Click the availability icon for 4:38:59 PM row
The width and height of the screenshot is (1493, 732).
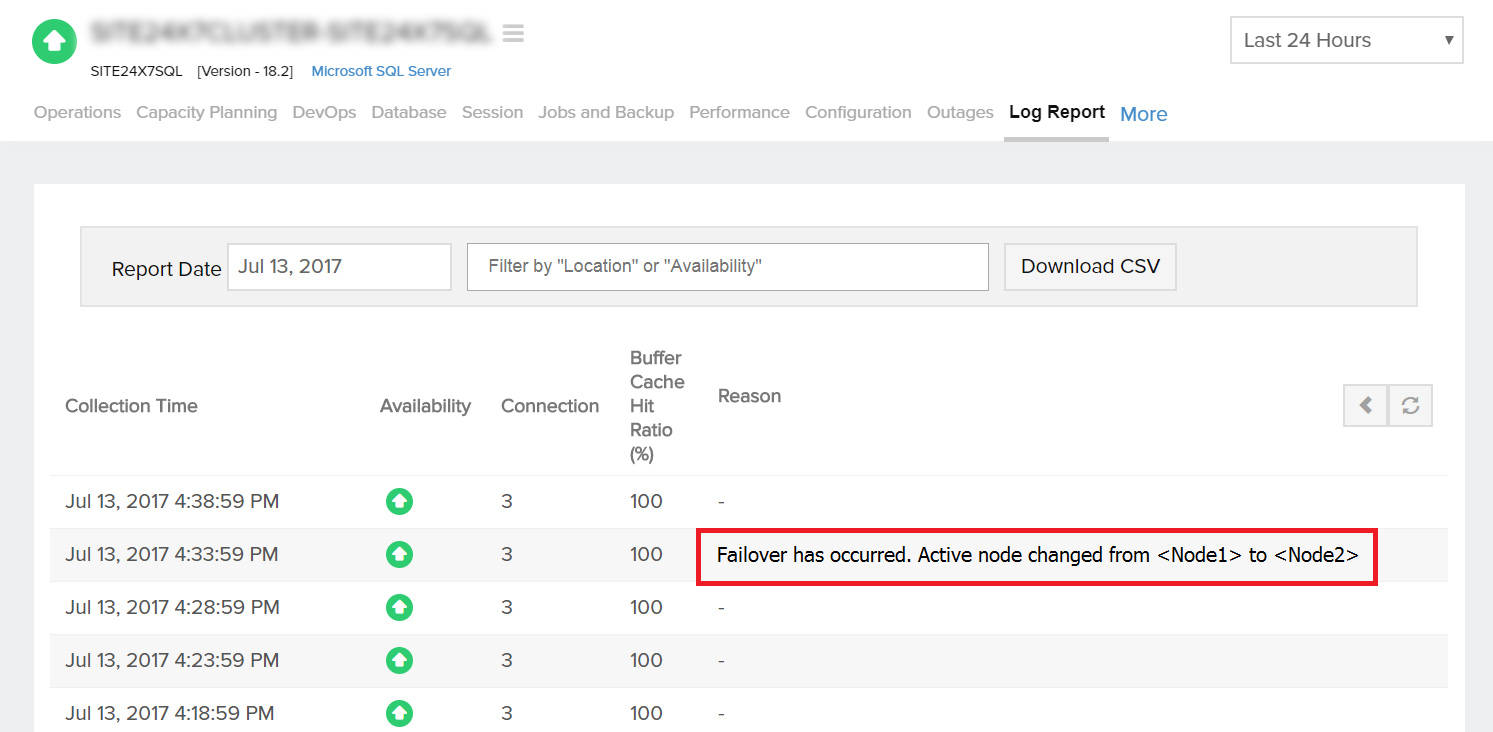[399, 501]
